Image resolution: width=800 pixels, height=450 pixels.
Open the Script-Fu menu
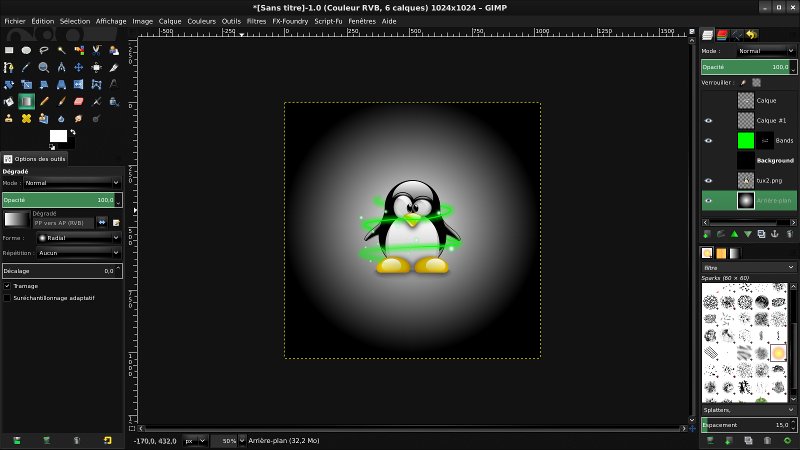[x=328, y=21]
